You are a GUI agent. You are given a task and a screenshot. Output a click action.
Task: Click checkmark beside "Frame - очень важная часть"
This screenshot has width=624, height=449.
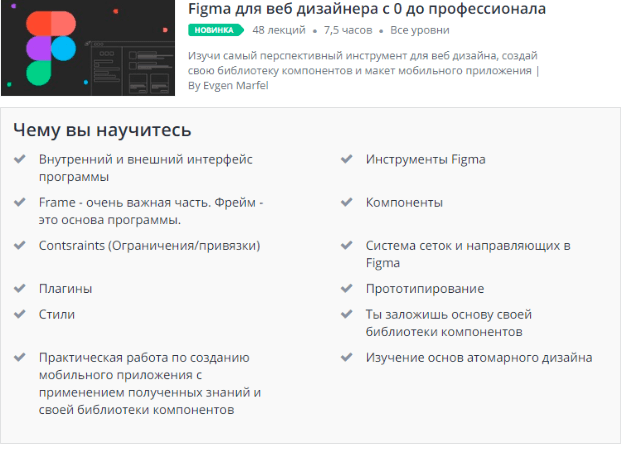[20, 202]
